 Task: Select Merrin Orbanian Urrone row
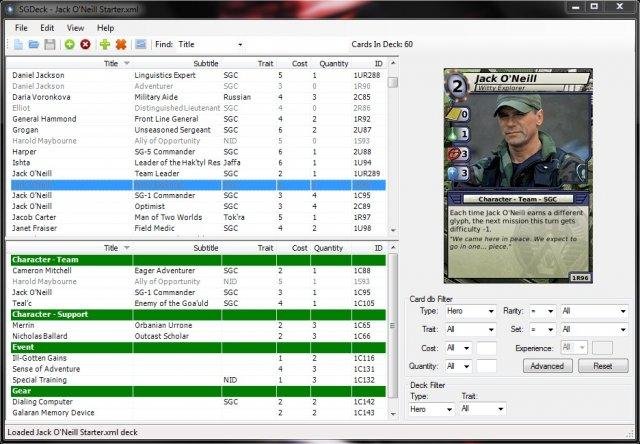(x=198, y=325)
